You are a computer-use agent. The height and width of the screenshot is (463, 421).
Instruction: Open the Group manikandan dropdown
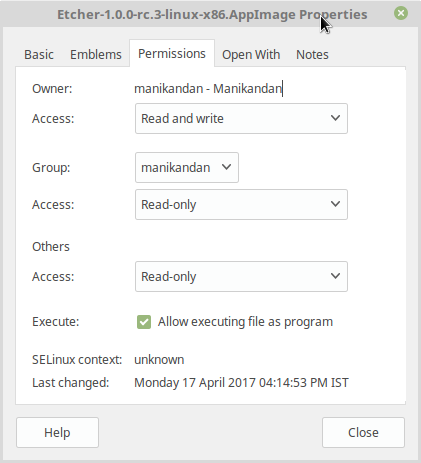[187, 167]
